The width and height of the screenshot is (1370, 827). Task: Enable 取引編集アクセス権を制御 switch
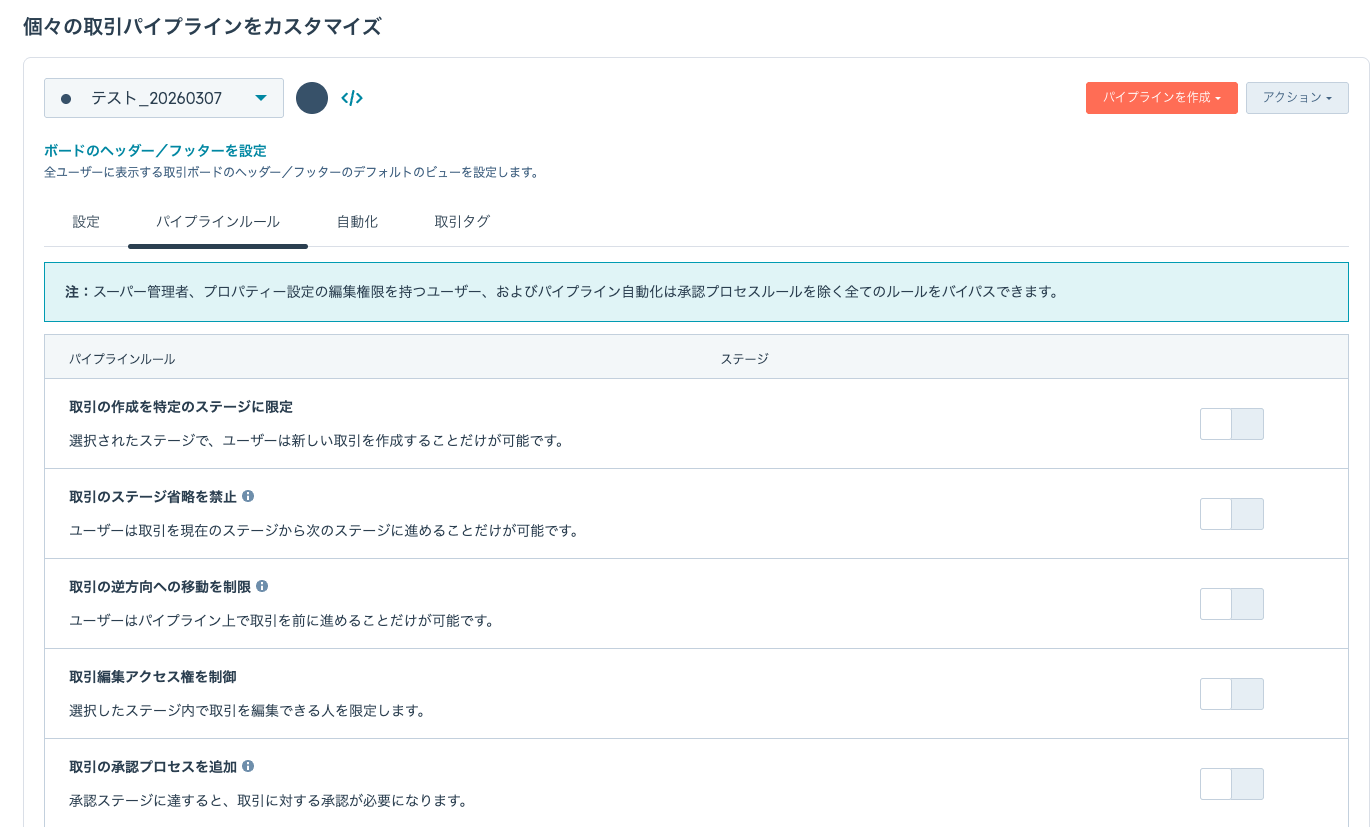1232,694
